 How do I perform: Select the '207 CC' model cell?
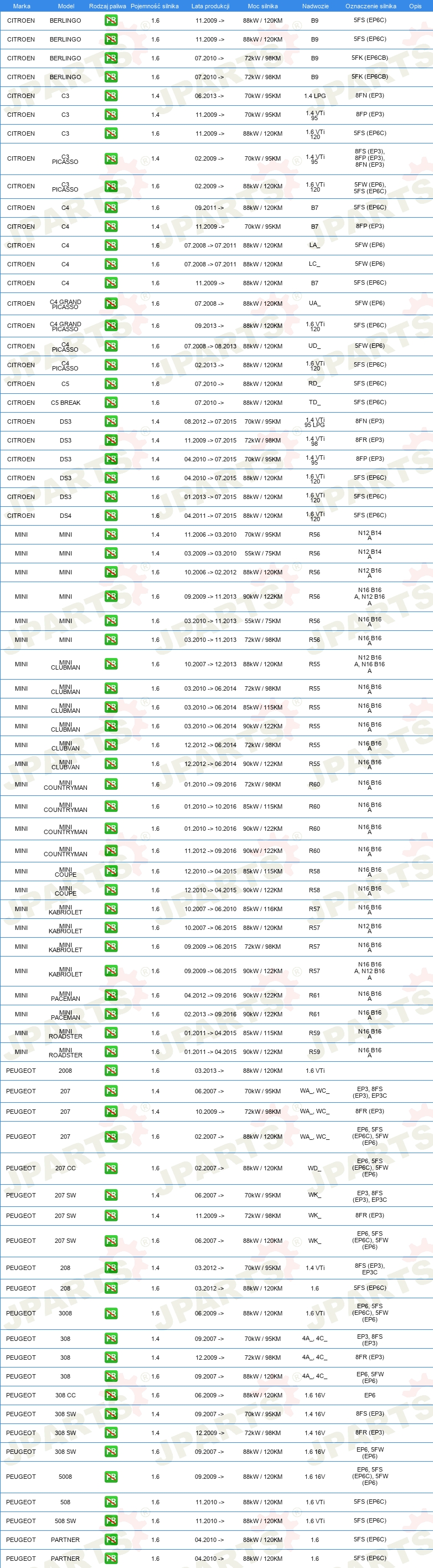[66, 1168]
